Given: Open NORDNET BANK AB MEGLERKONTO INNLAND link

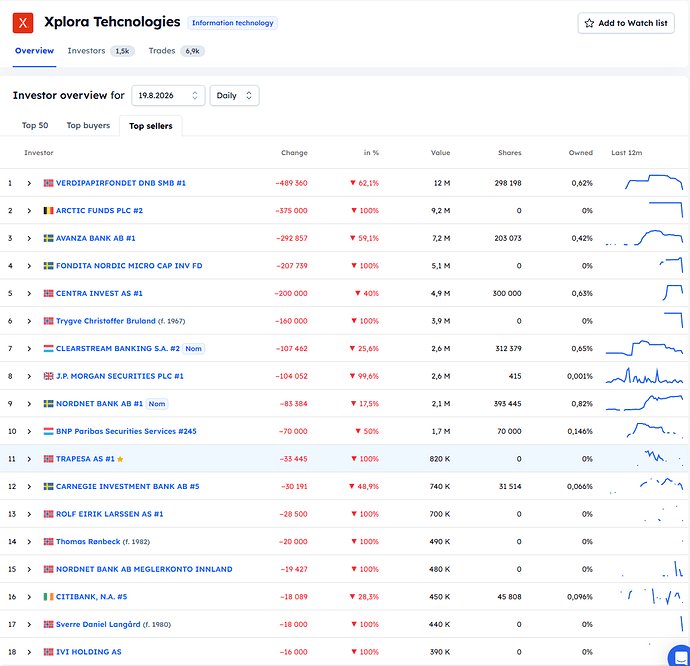Looking at the screenshot, I should [144, 569].
